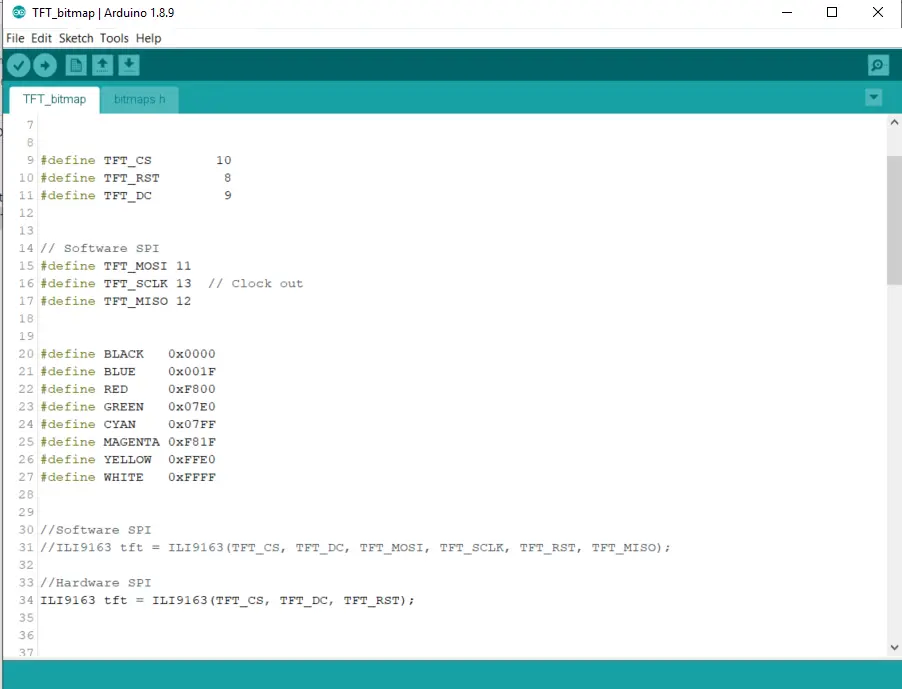Screen dimensions: 902x689
Task: Click the ILI9163 tft declaration on line 34
Action: point(227,600)
